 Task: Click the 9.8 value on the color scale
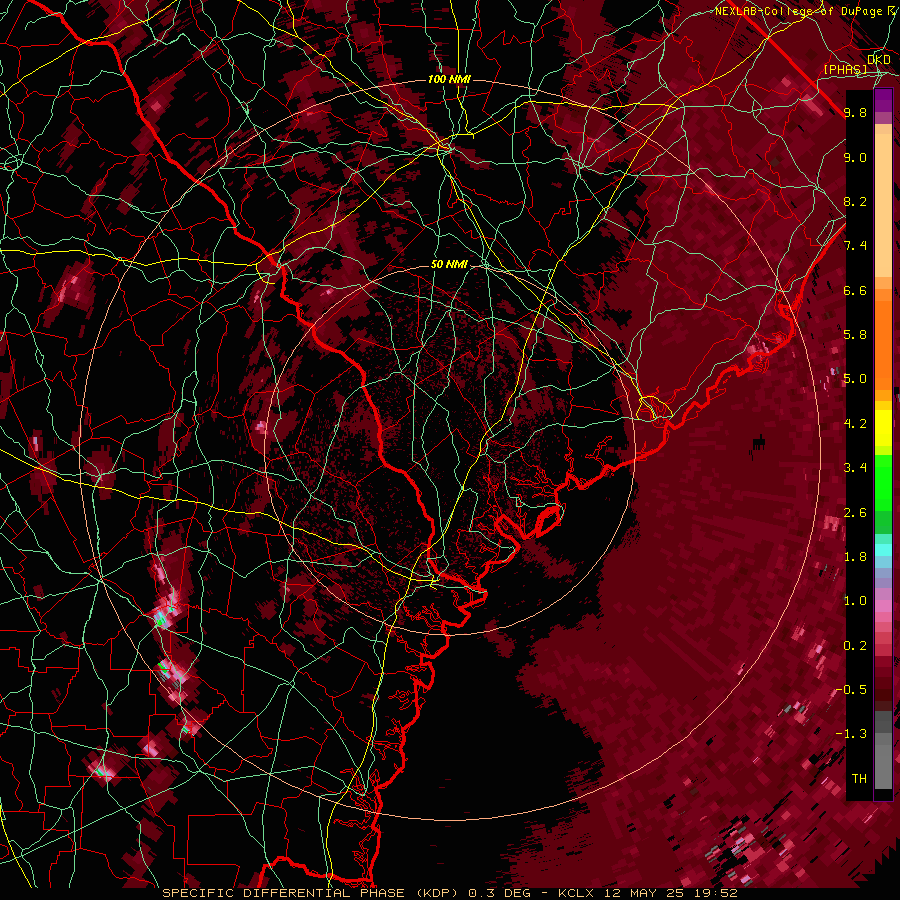(x=855, y=112)
